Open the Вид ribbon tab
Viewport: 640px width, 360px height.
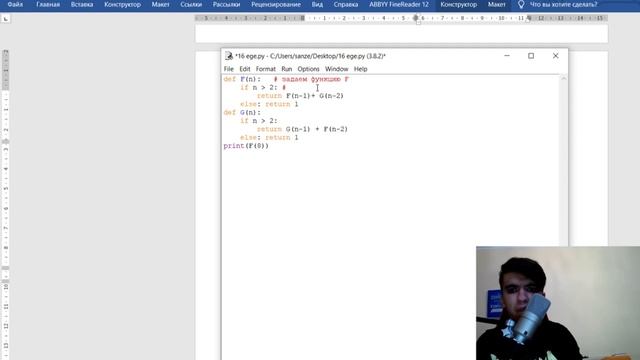(317, 4)
